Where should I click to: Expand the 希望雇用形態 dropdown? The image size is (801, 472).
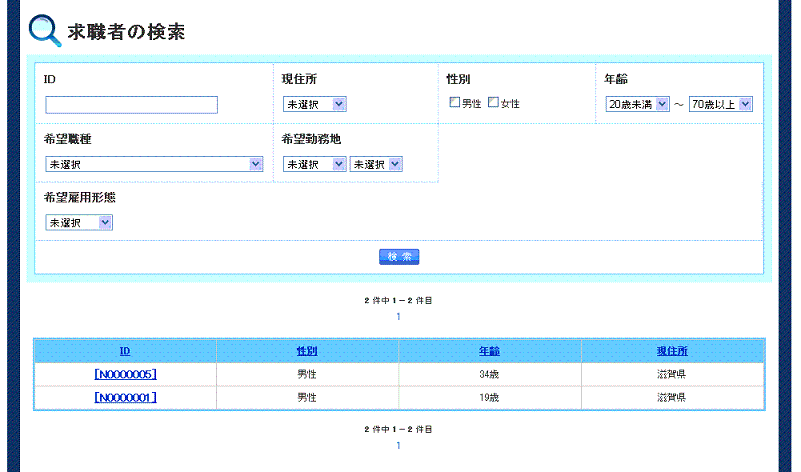[79, 222]
